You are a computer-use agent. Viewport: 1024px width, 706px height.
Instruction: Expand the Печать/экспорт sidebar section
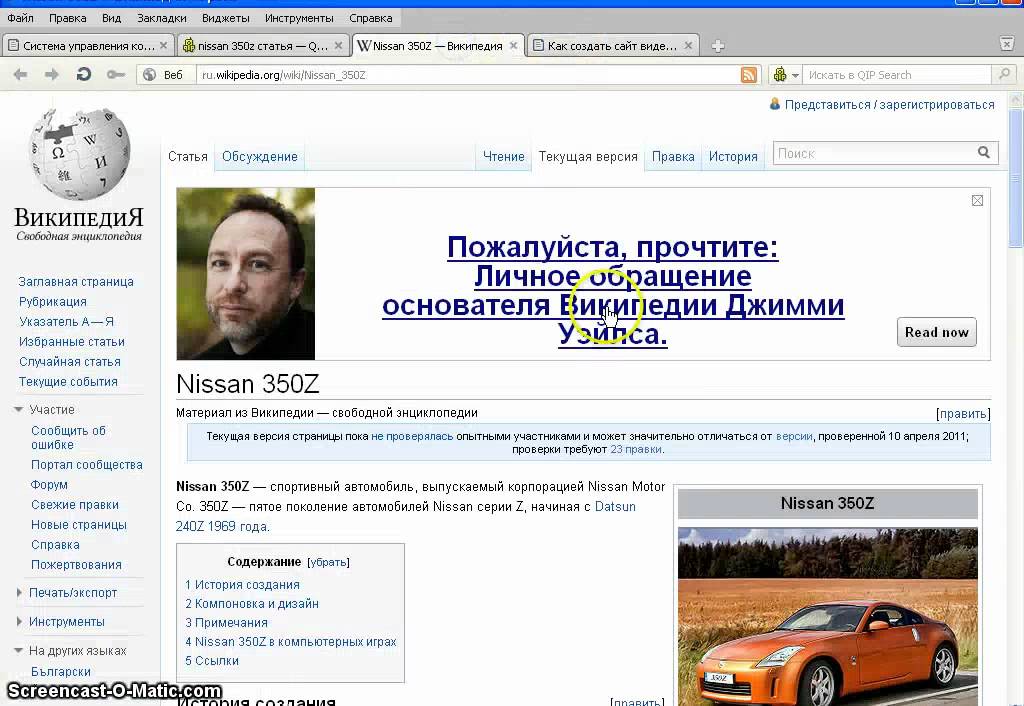[72, 593]
